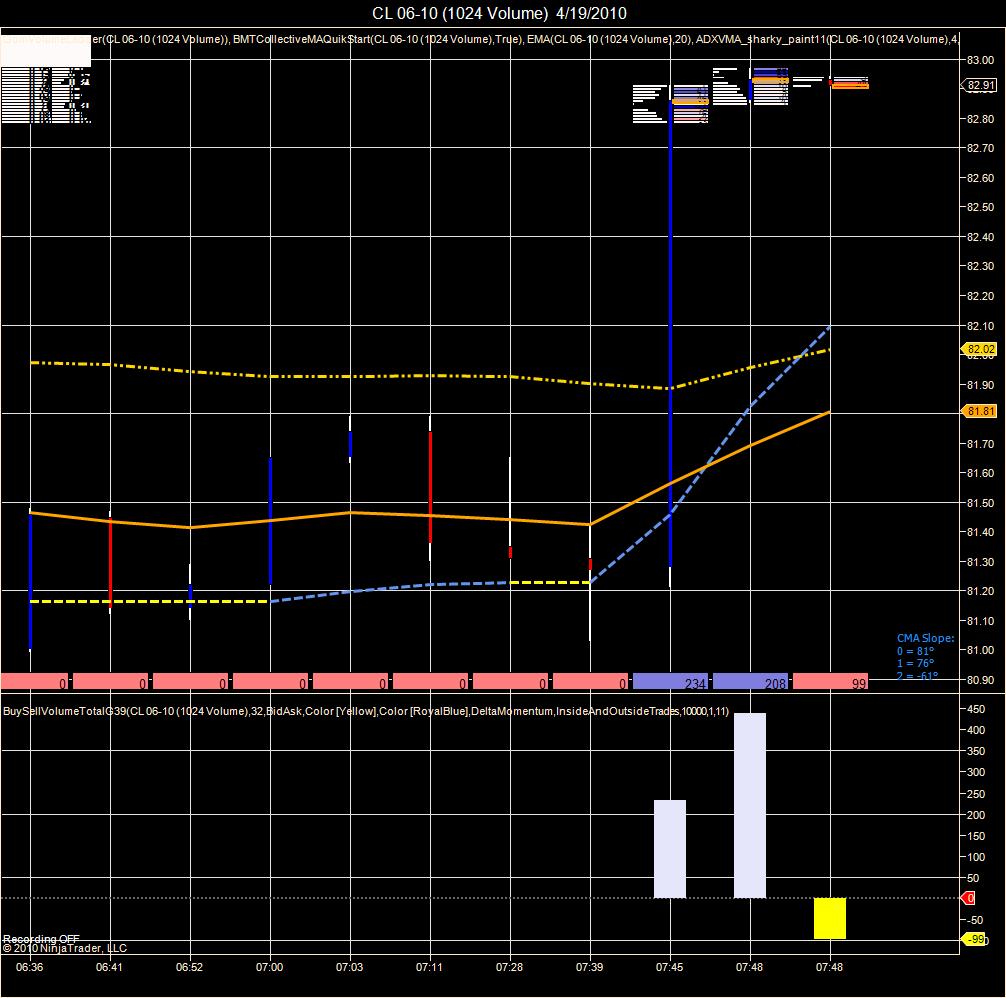The width and height of the screenshot is (1006, 998).
Task: Click the 450 label on delta axis
Action: pos(976,709)
